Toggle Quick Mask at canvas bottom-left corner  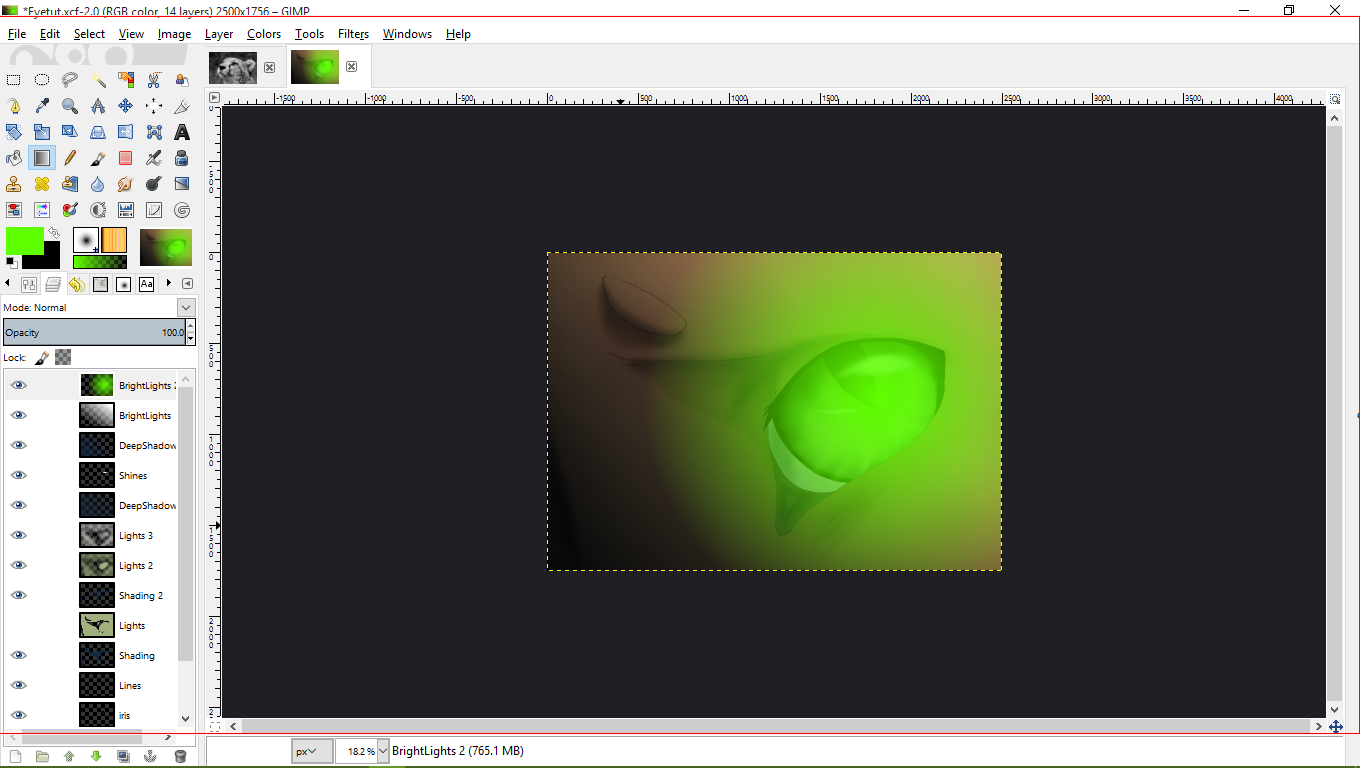tap(214, 726)
